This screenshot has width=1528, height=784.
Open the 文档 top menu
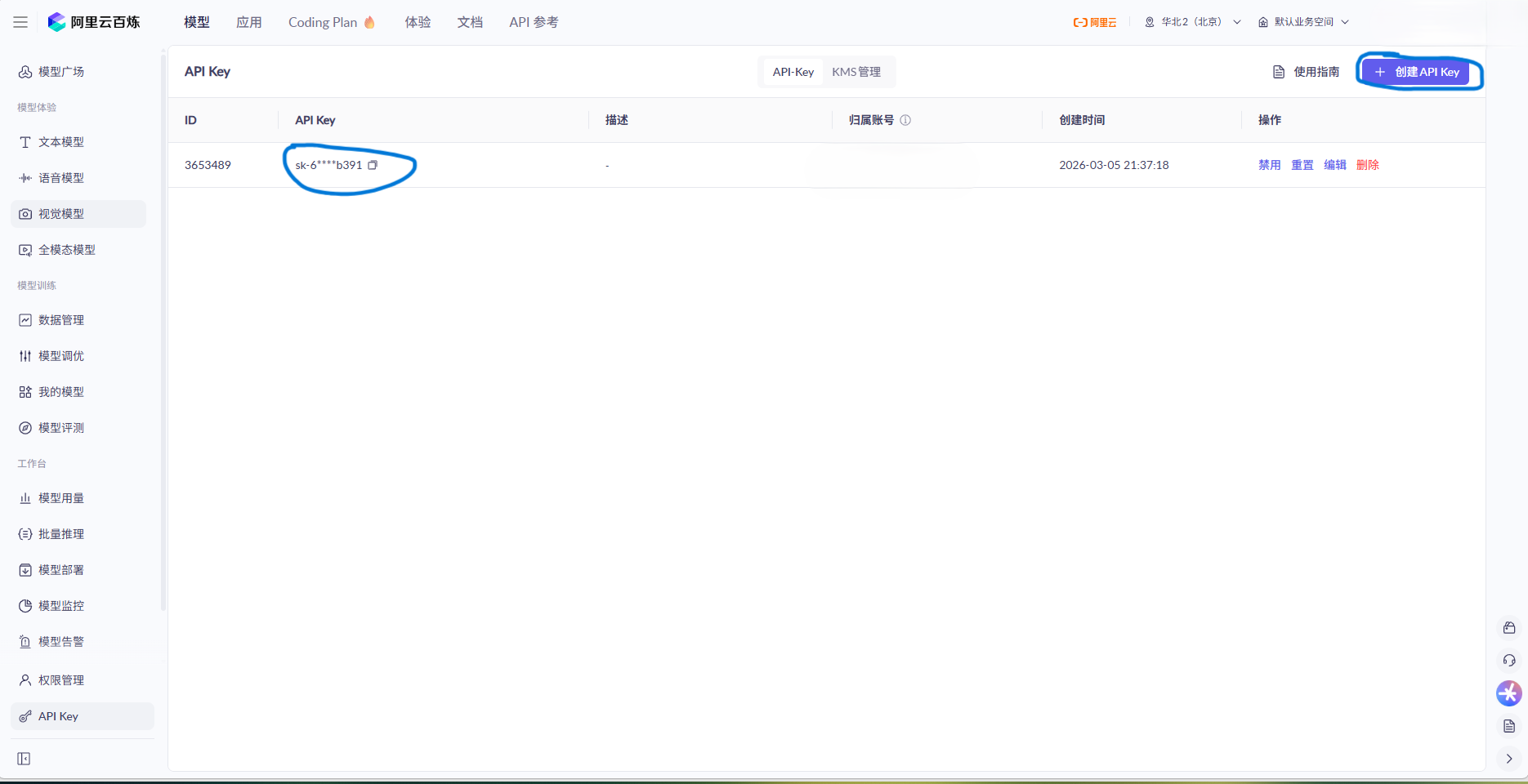tap(470, 22)
